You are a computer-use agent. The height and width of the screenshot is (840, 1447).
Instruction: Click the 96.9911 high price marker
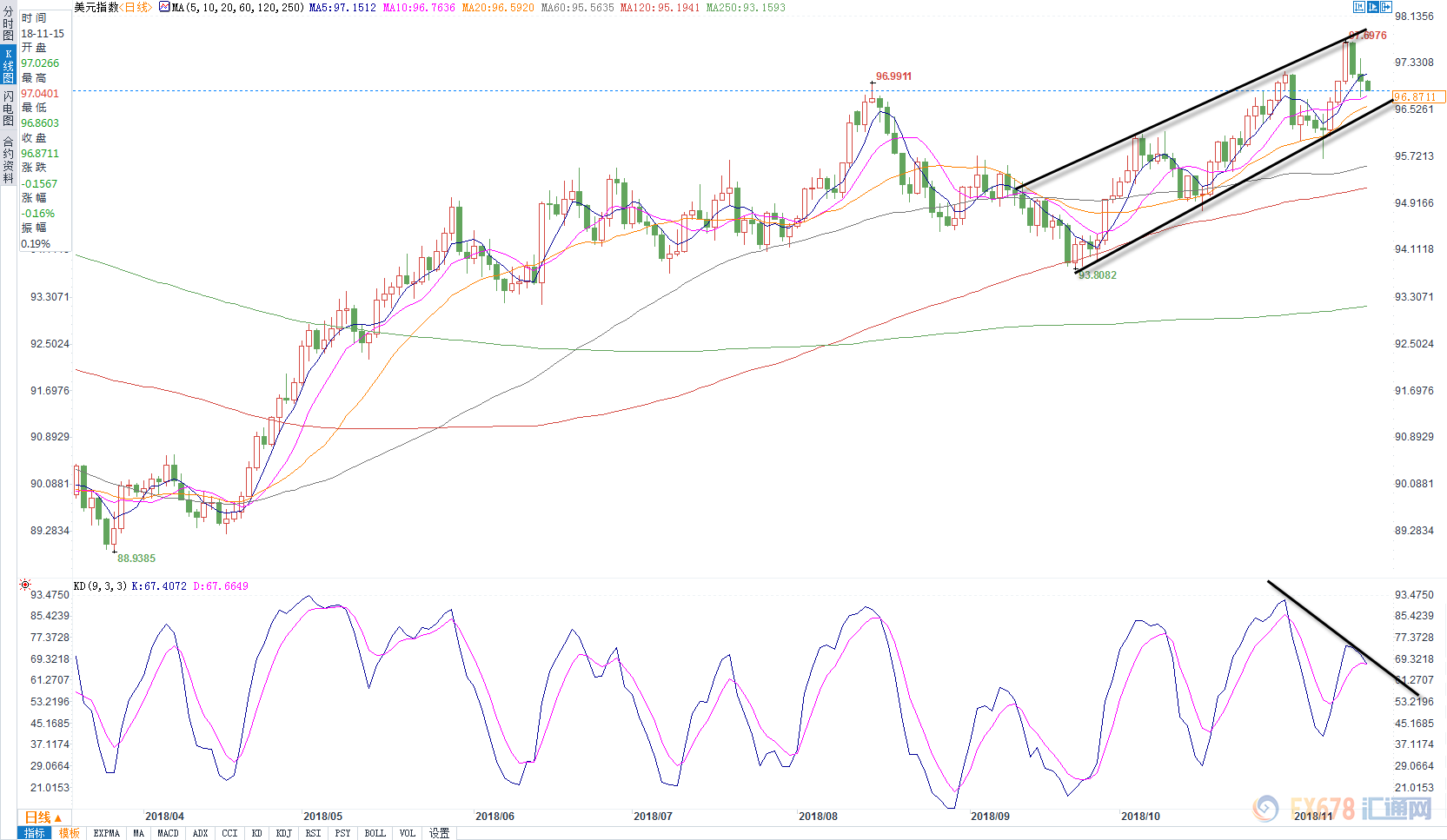(x=893, y=76)
